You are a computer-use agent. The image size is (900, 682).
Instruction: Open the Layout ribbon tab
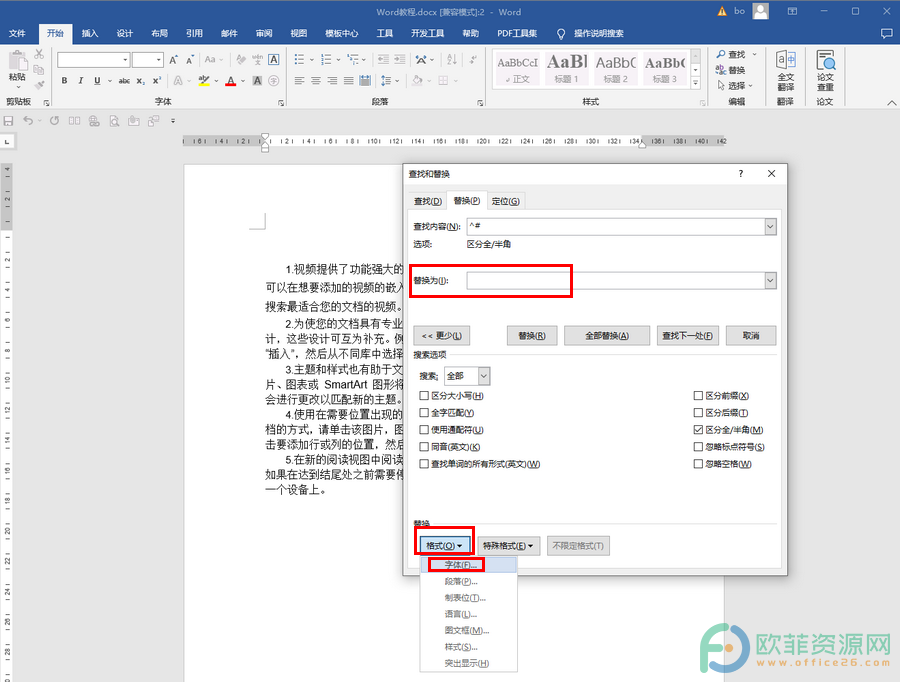[160, 33]
